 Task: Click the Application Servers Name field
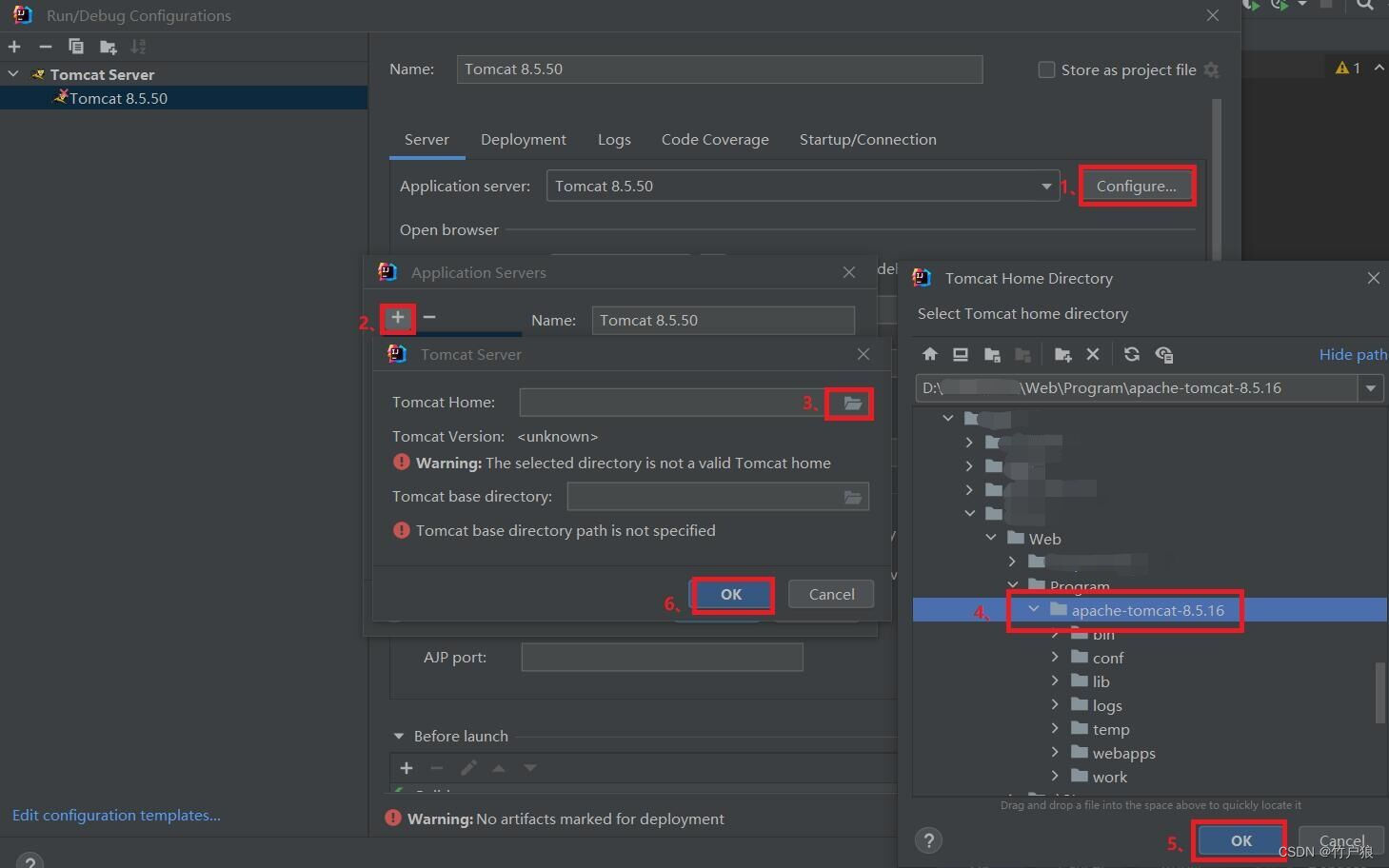[724, 321]
